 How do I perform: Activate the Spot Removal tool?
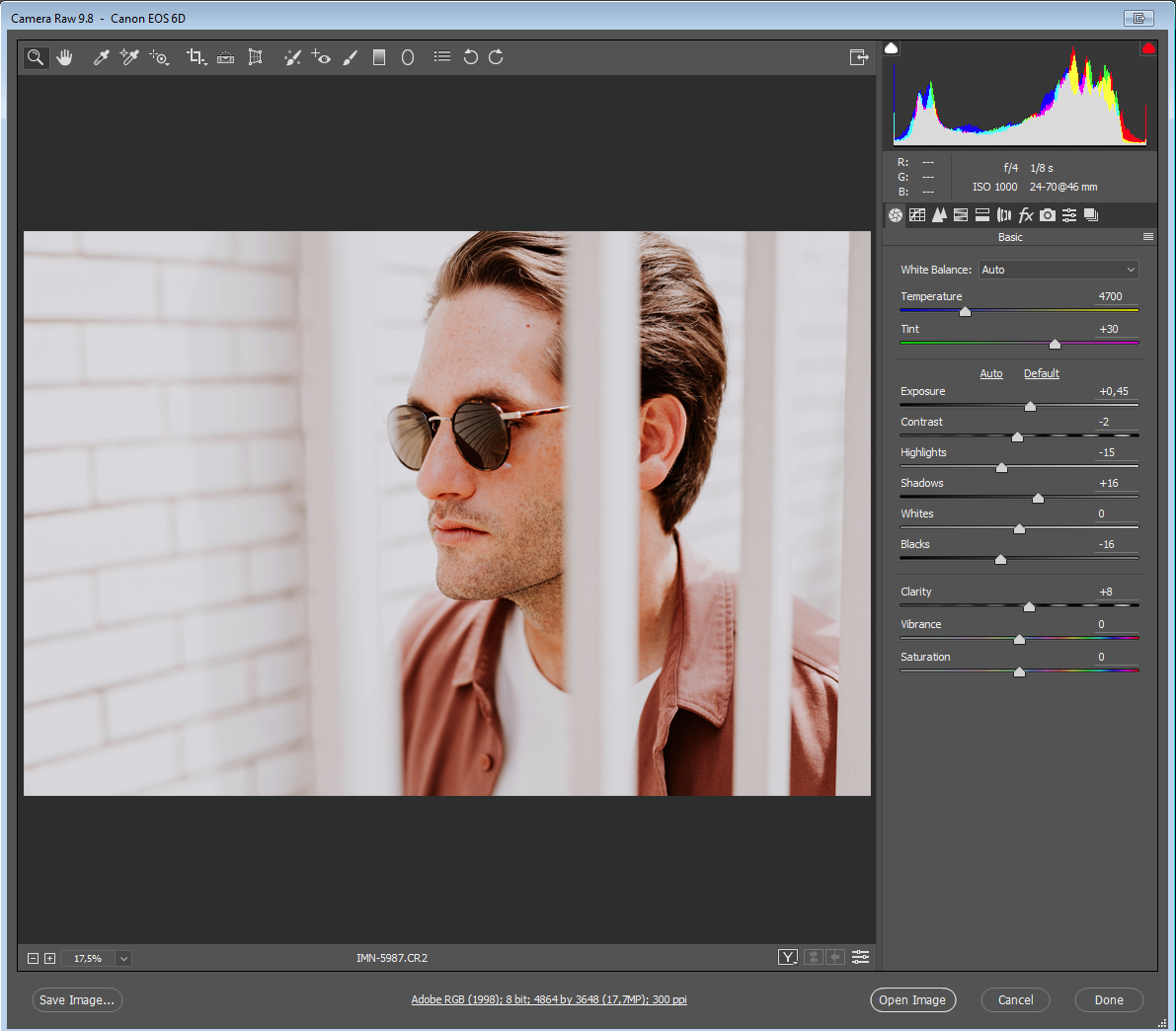pos(292,57)
